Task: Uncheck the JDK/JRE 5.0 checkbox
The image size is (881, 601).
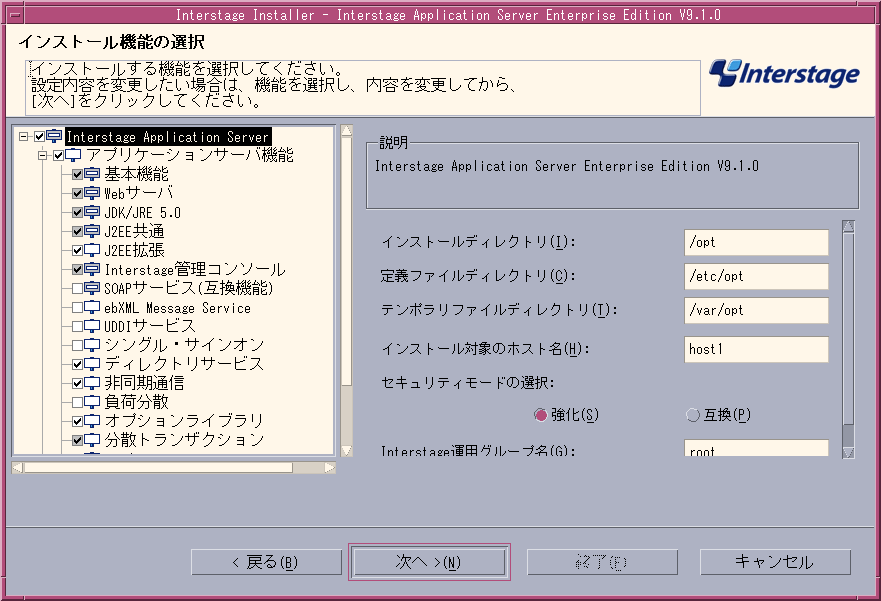Action: [78, 213]
